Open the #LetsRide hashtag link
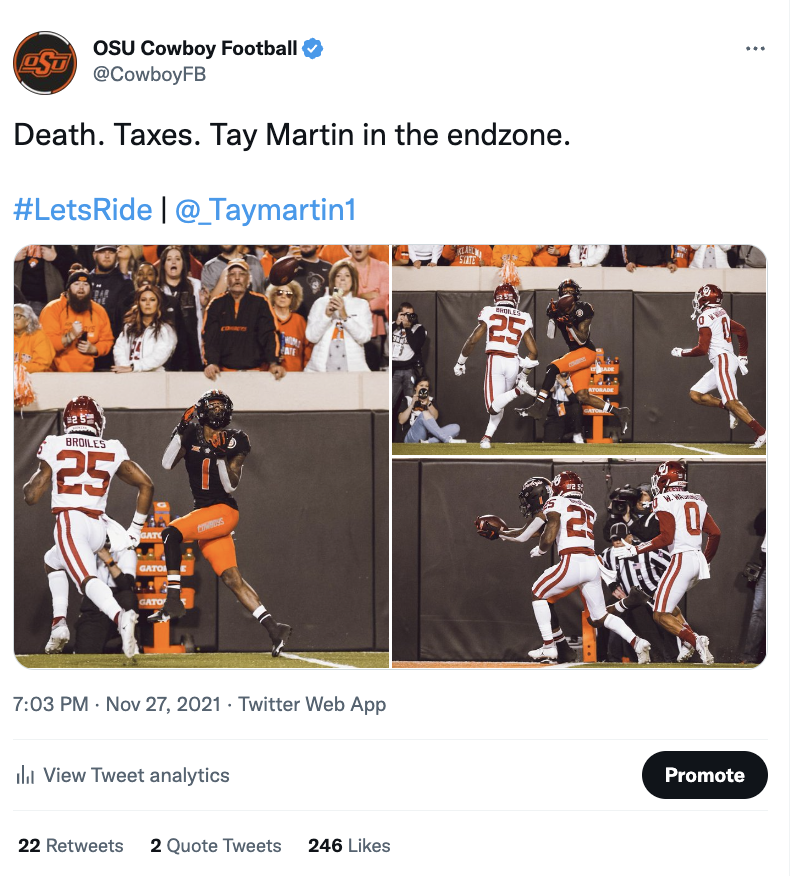Screen dimensions: 792x876 coord(83,210)
